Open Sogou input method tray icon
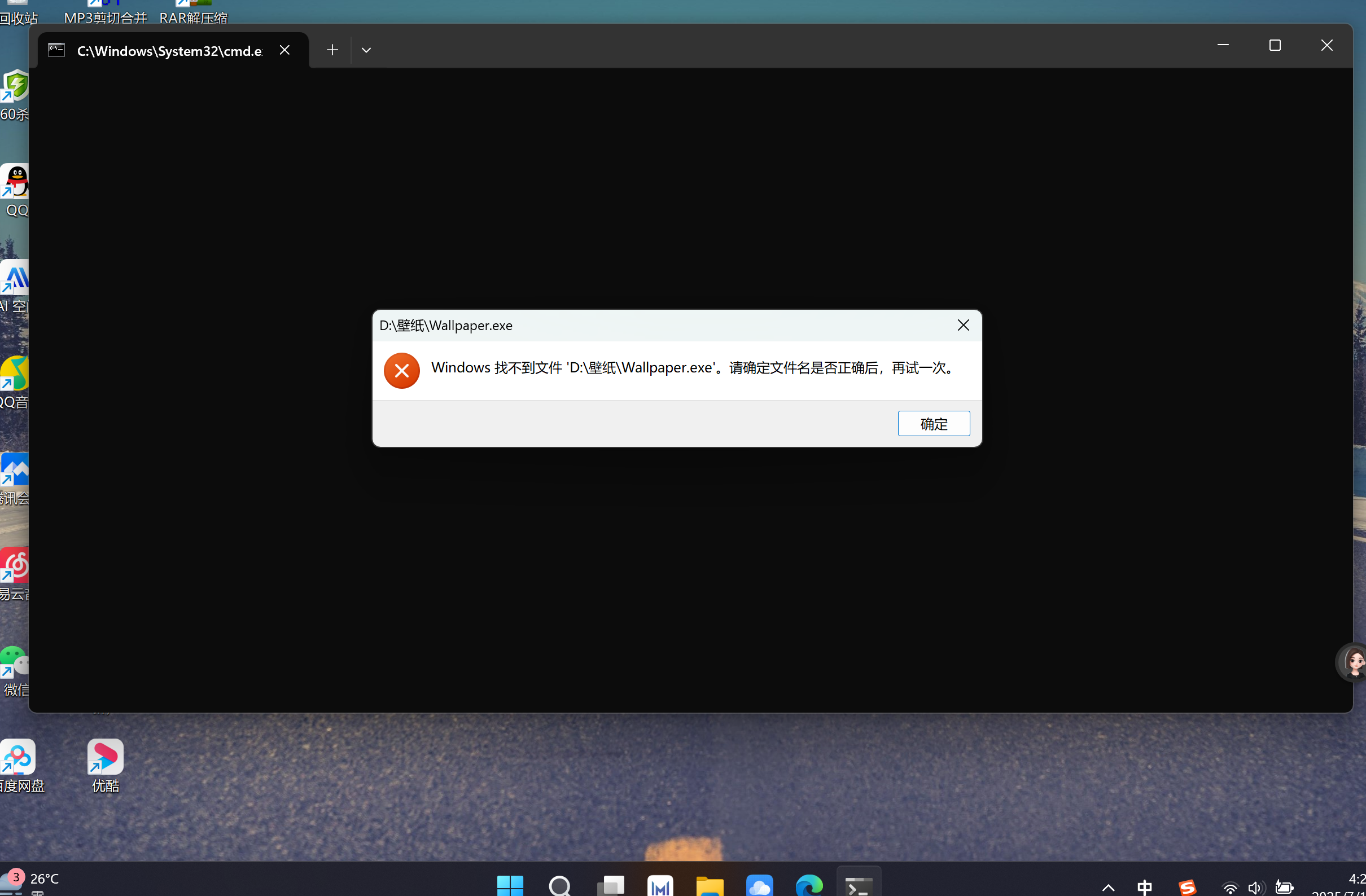Viewport: 1366px width, 896px height. coord(1187,888)
